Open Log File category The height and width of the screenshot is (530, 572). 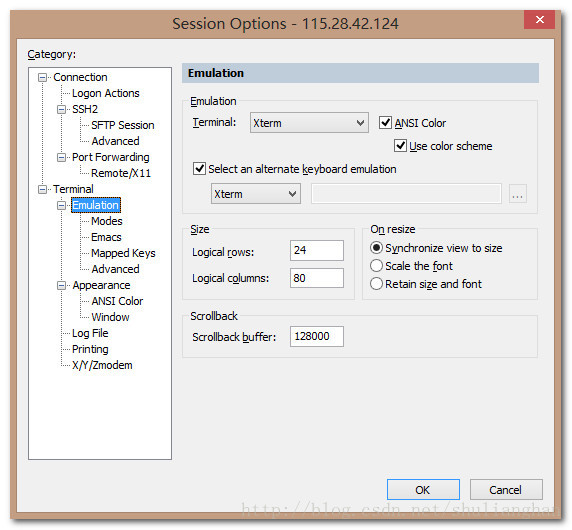click(90, 333)
